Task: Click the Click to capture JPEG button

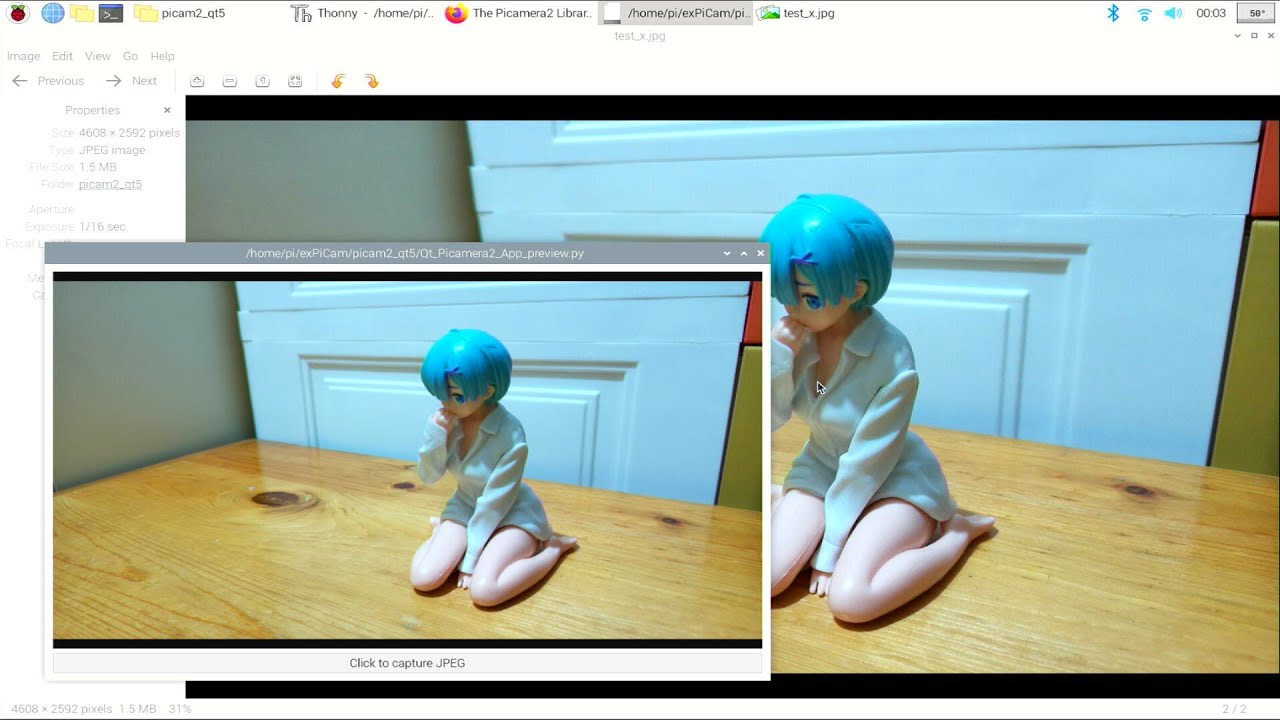Action: pos(407,663)
